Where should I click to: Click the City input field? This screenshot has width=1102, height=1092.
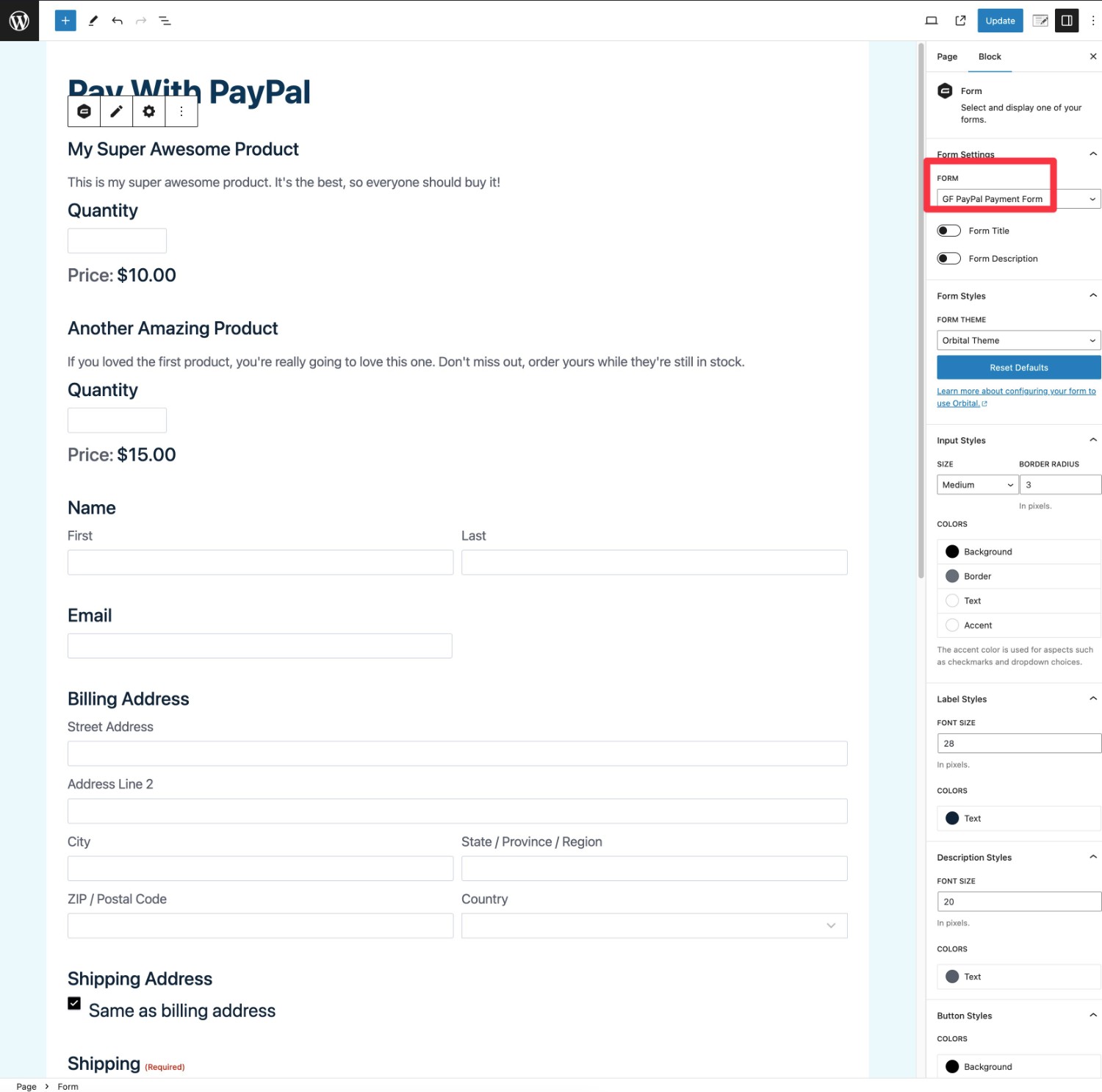[x=260, y=869]
